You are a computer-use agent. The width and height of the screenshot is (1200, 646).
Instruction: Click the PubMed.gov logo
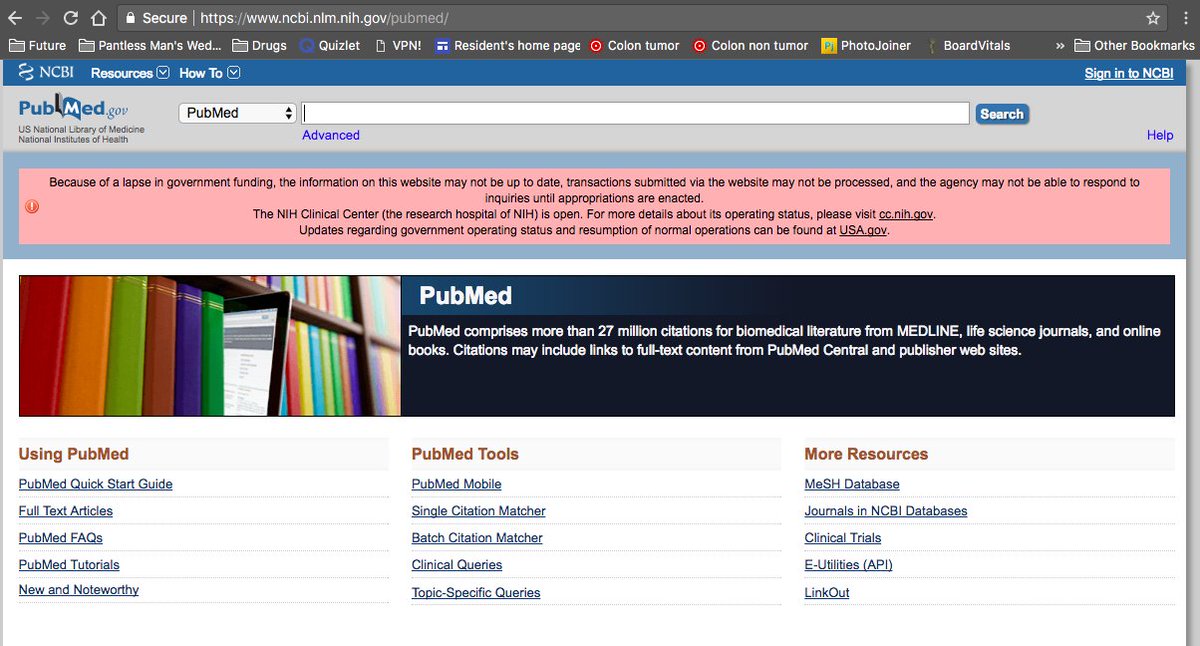73,108
